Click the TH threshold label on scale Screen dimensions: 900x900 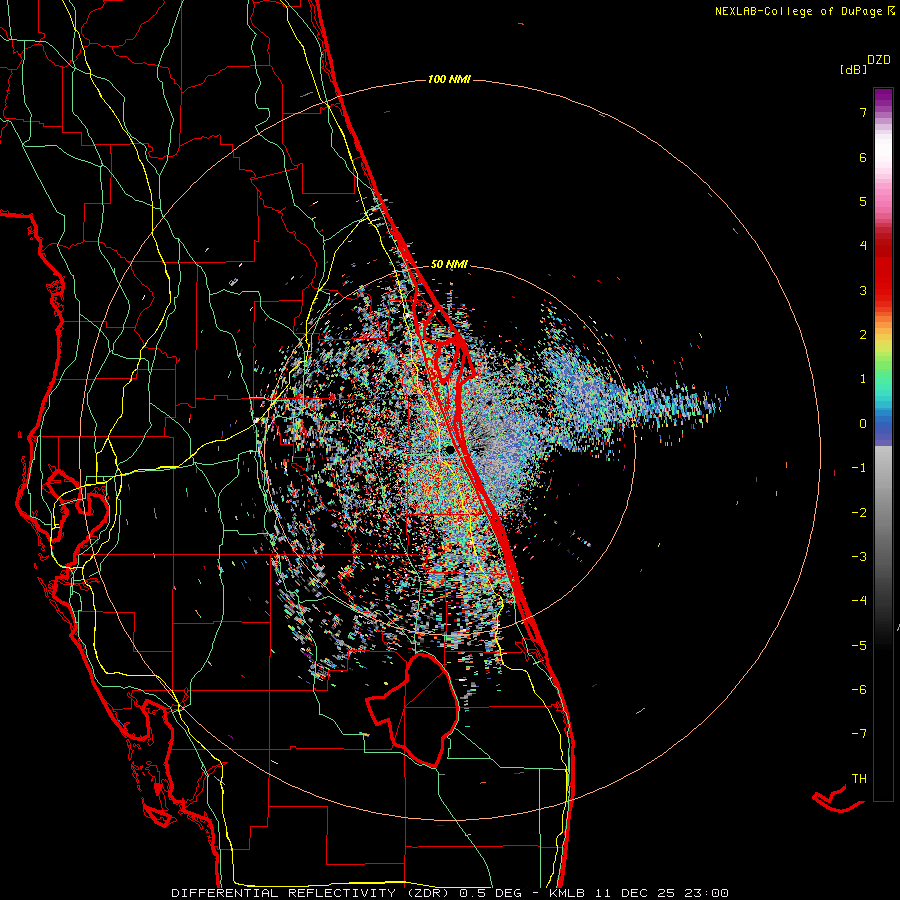pos(859,779)
